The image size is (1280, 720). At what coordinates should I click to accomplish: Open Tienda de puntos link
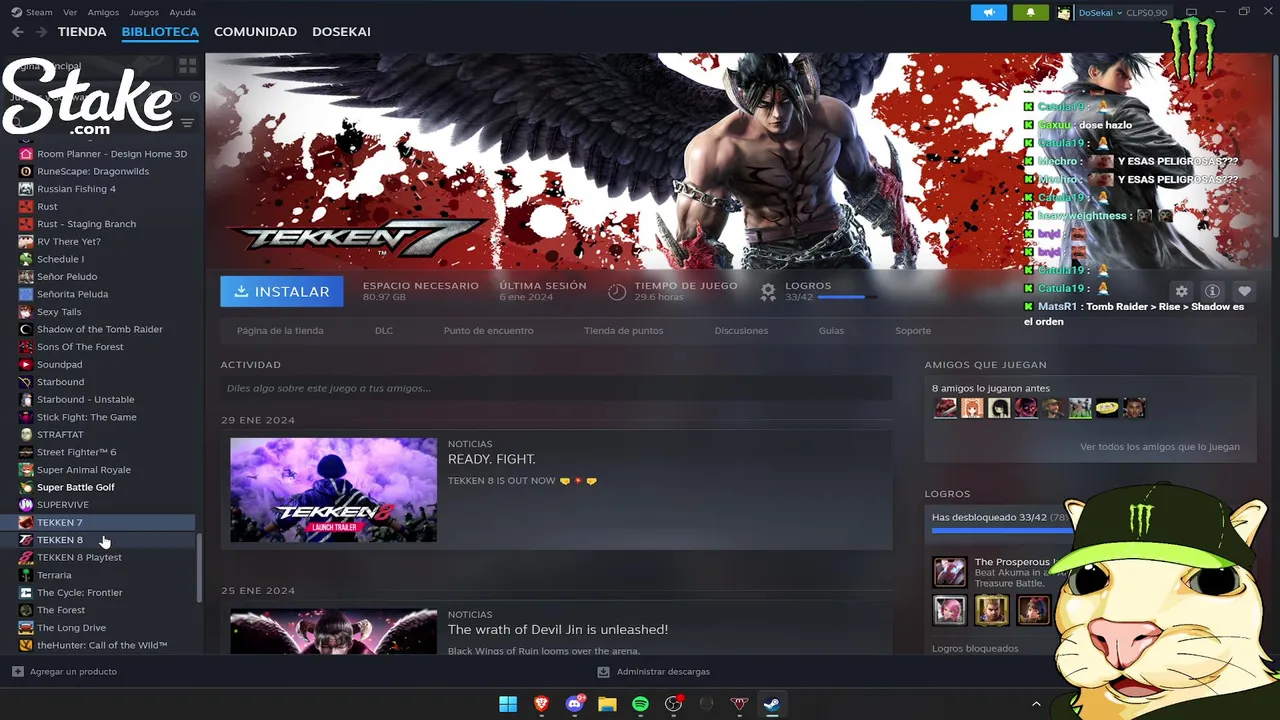click(x=623, y=330)
